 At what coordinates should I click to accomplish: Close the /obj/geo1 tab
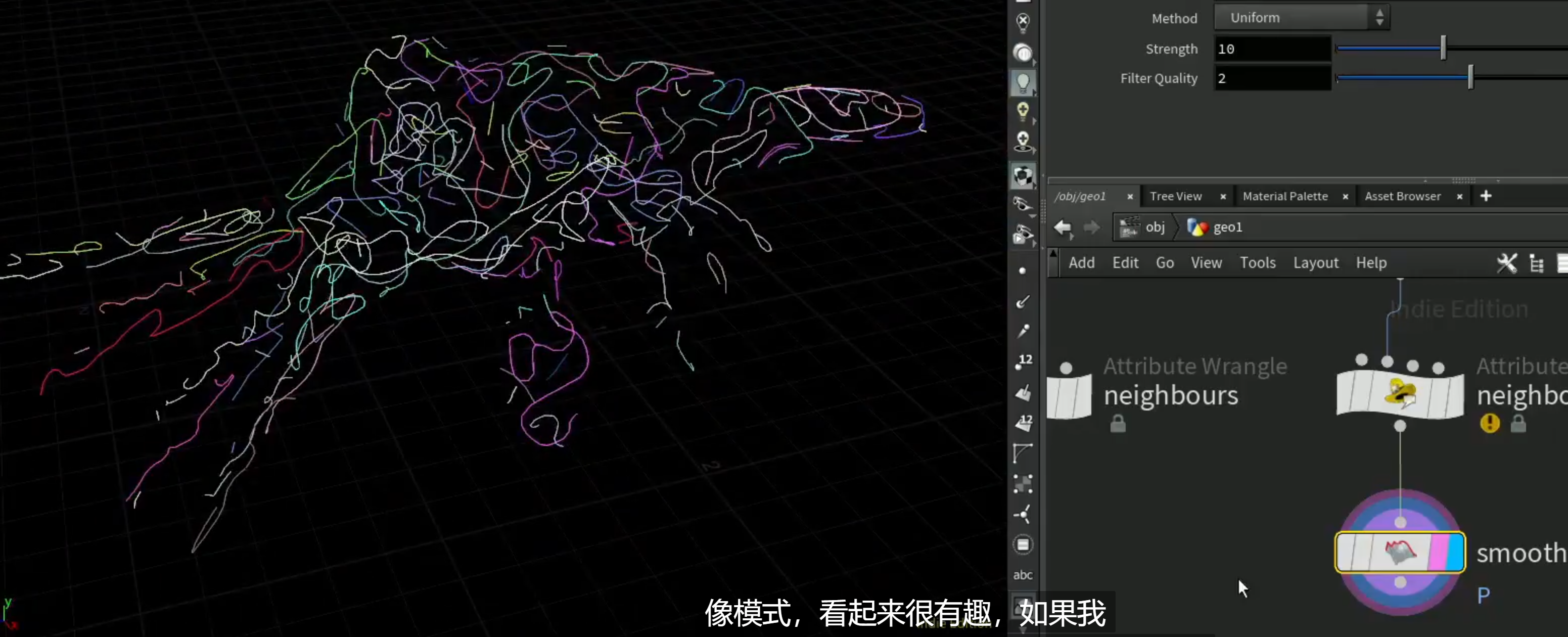pos(1130,197)
